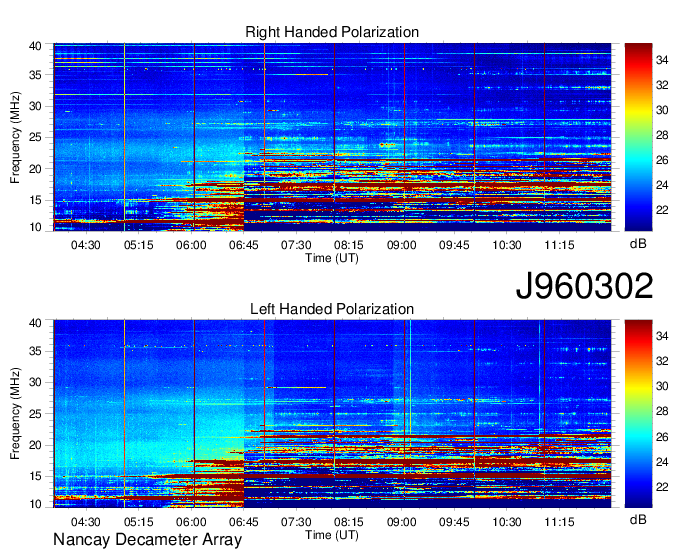Click Frequency (MHz) label of Right Handed plot
Screen dimensions: 680x552
pos(15,137)
